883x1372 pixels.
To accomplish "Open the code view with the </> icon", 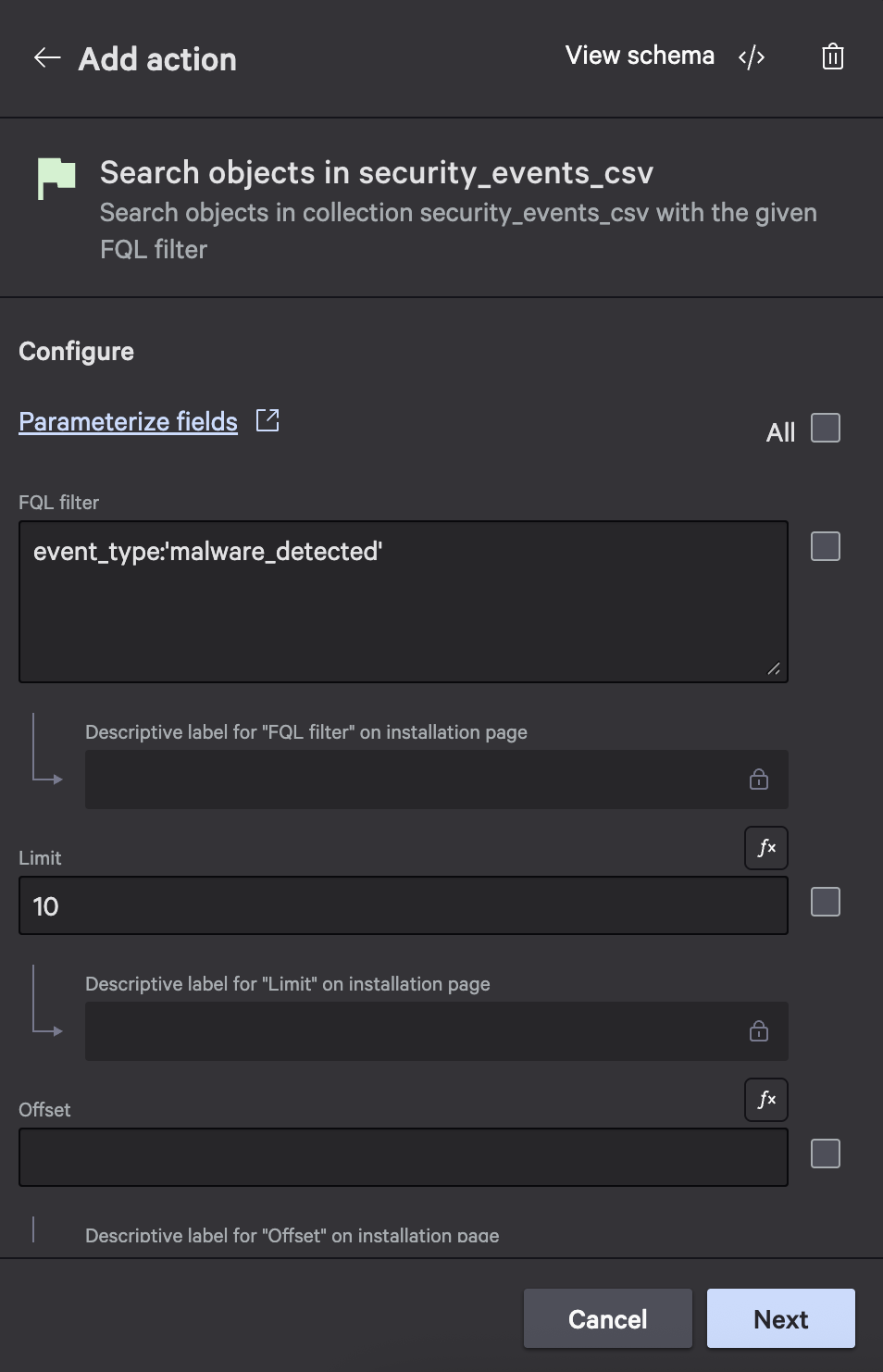I will (752, 56).
